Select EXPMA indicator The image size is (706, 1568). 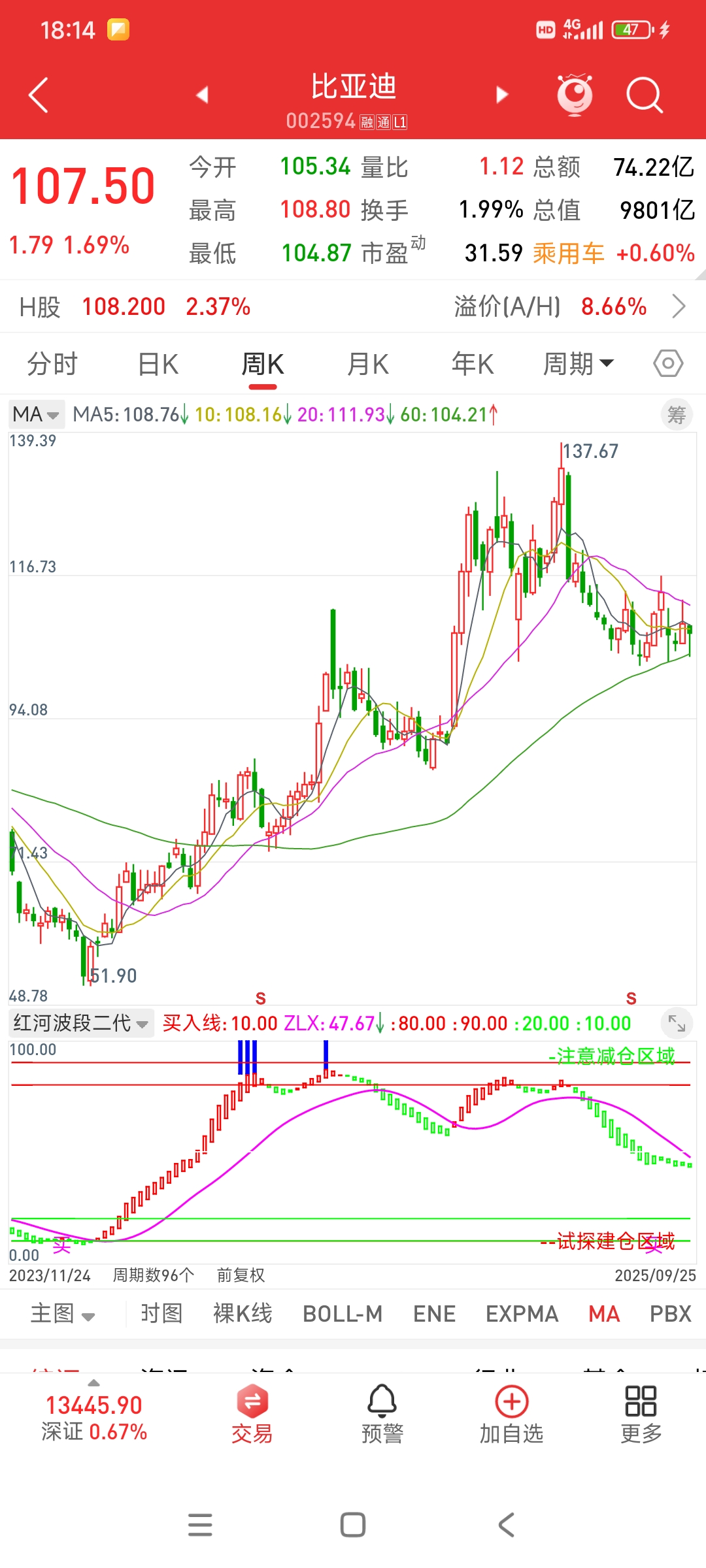point(522,1313)
